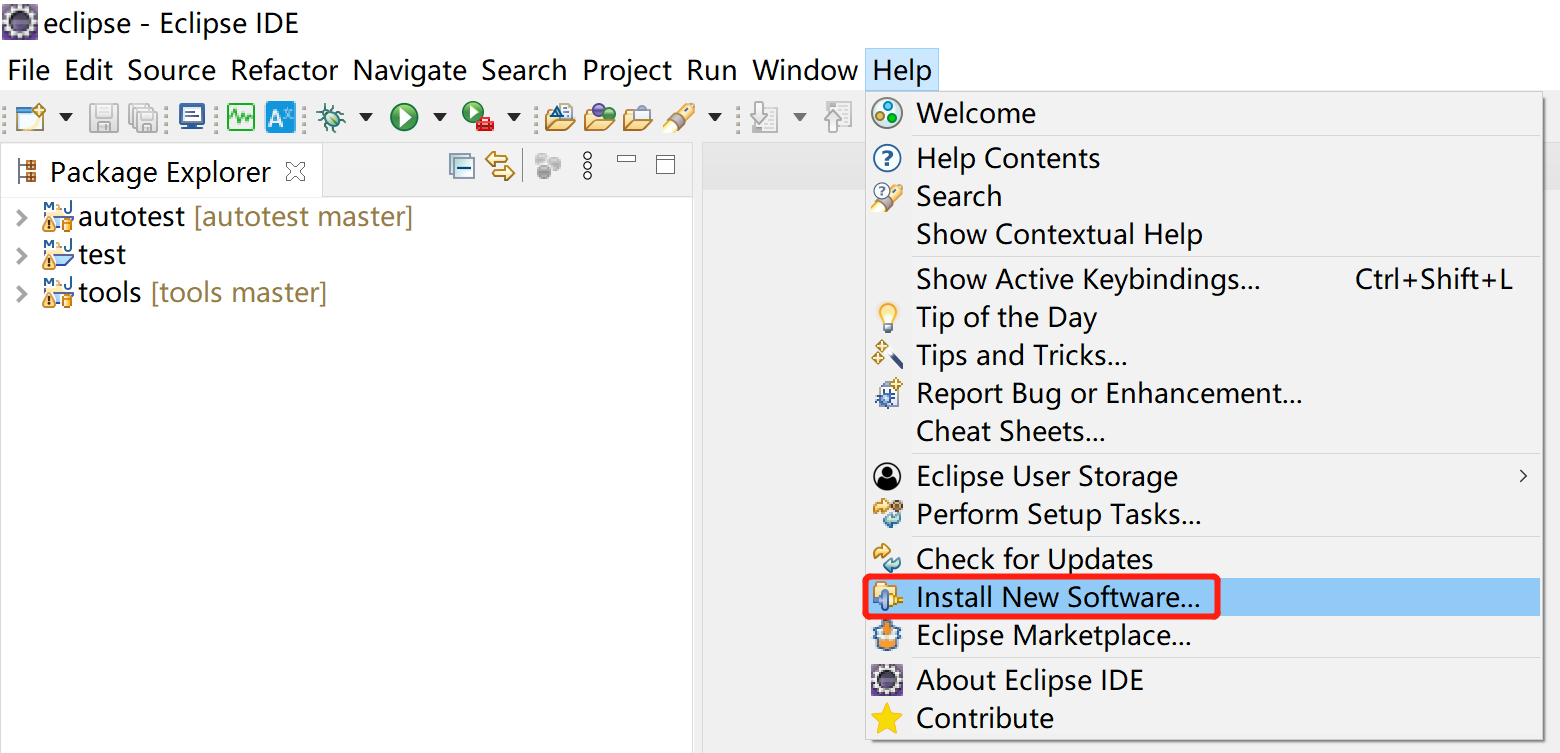Open the Search menu in menu bar
Screen dimensions: 1560x753
coord(524,70)
